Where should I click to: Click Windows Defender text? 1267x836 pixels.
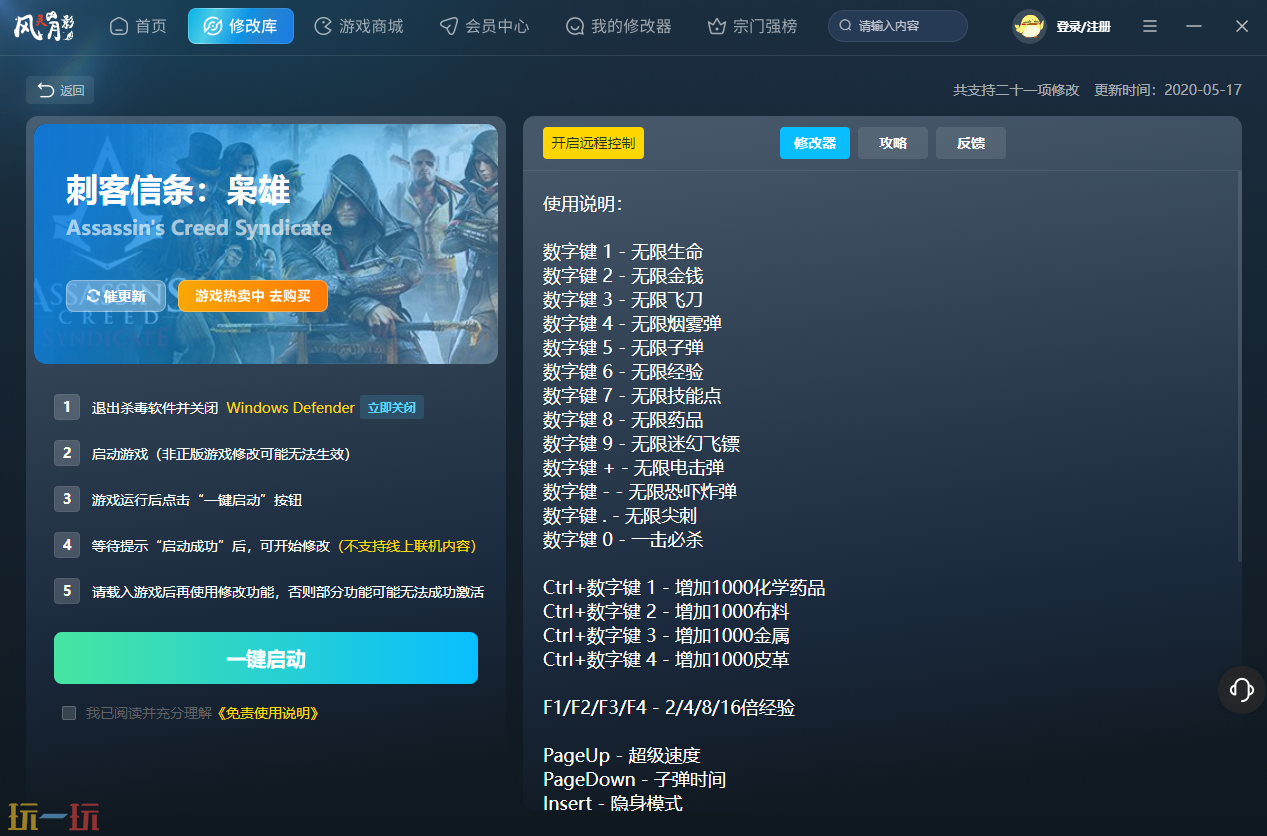click(290, 408)
